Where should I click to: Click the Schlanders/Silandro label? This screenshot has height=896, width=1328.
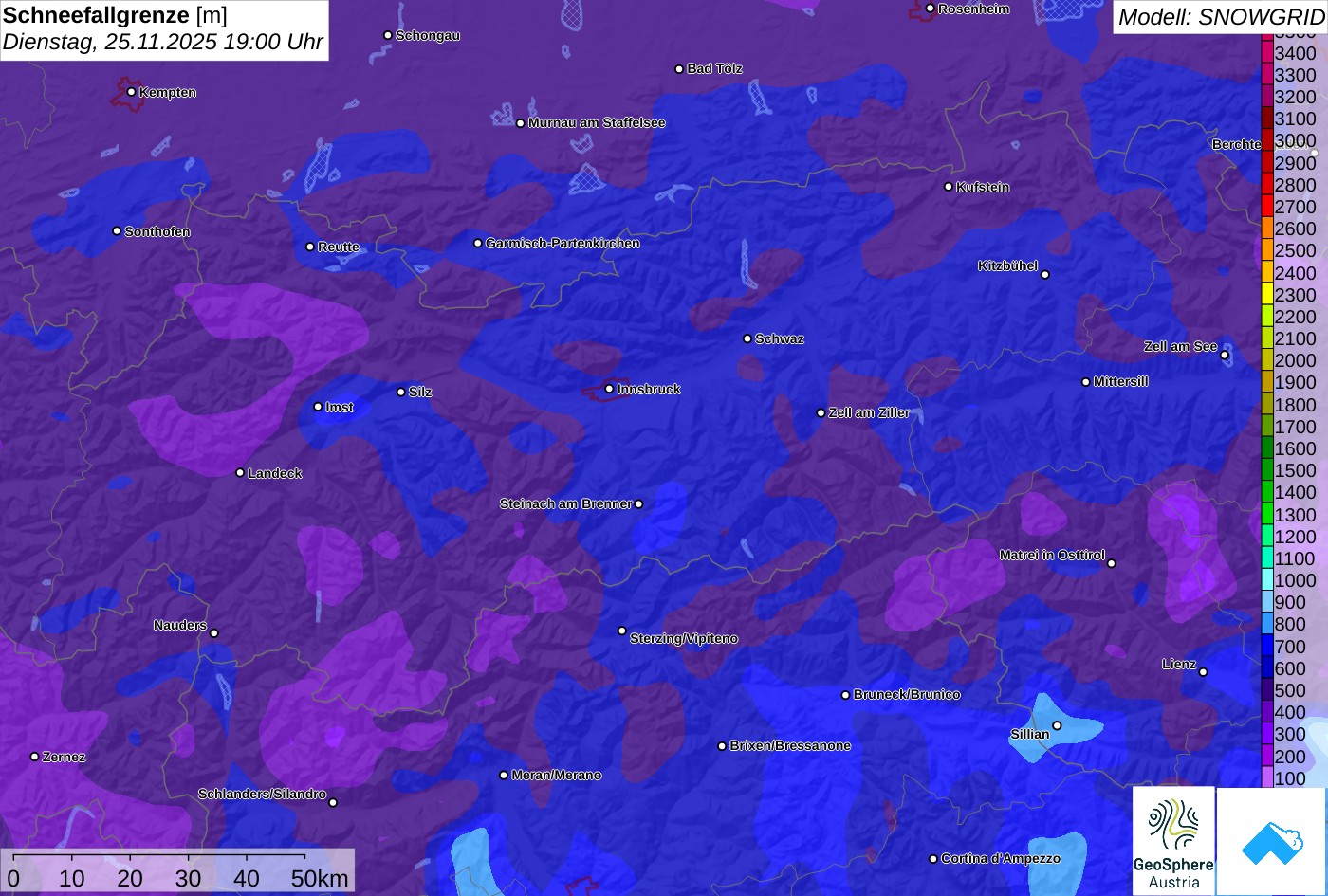click(x=262, y=795)
